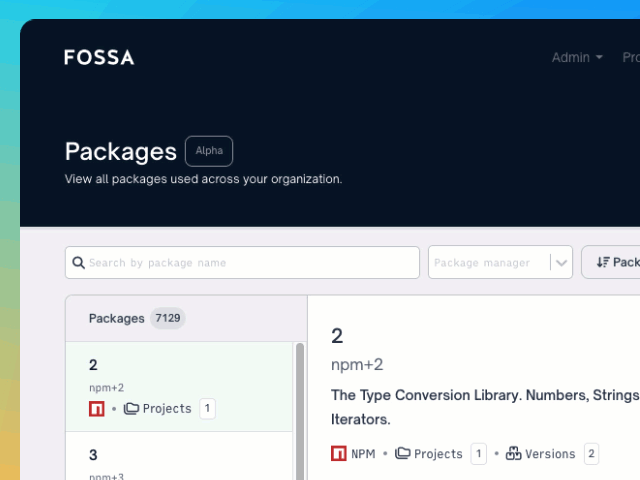Viewport: 640px width, 480px height.
Task: Open the Admin dropdown menu
Action: pyautogui.click(x=577, y=57)
